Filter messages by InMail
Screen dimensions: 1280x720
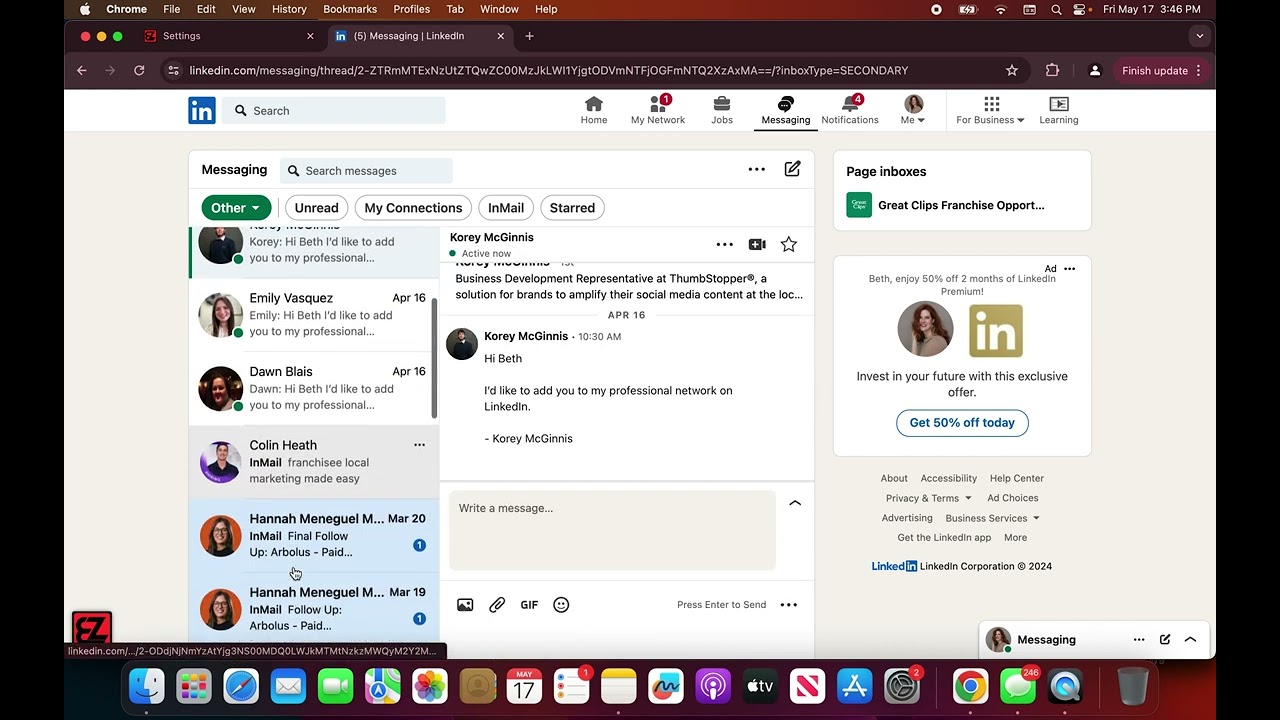pyautogui.click(x=506, y=208)
